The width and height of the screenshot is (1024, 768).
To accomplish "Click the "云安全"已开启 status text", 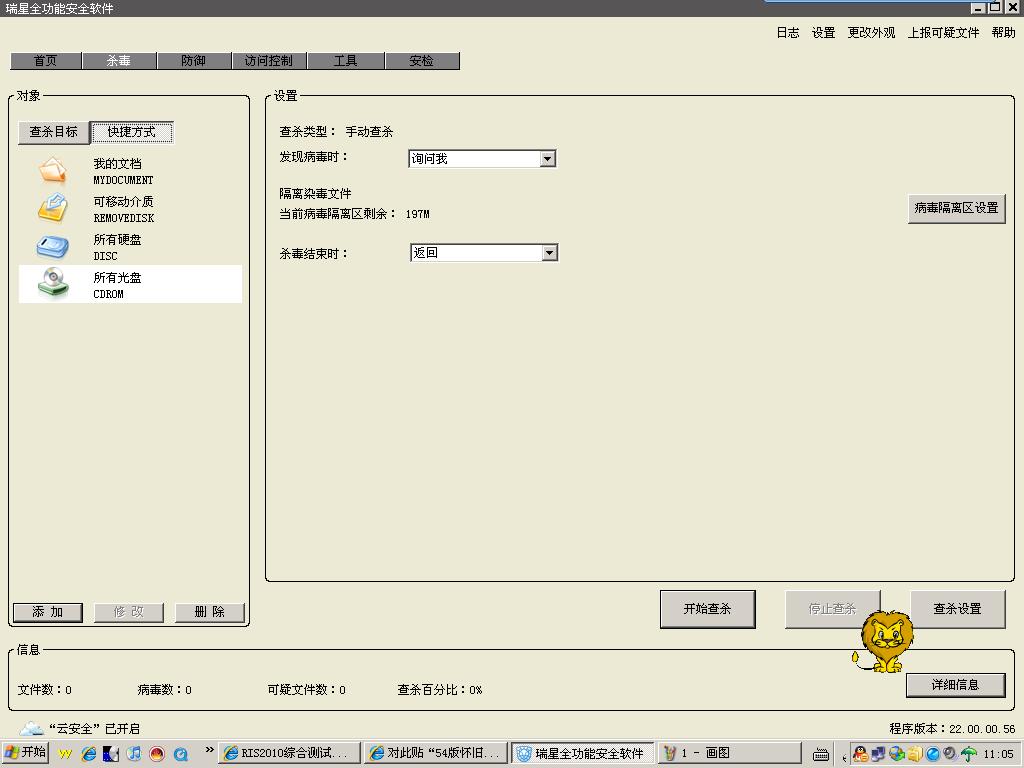I will 94,729.
